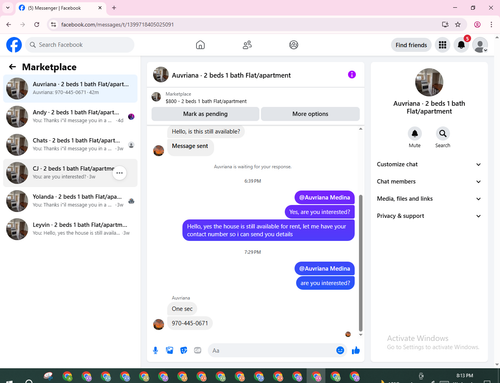The width and height of the screenshot is (500, 383).
Task: Open notifications bell with badge
Action: 461,45
